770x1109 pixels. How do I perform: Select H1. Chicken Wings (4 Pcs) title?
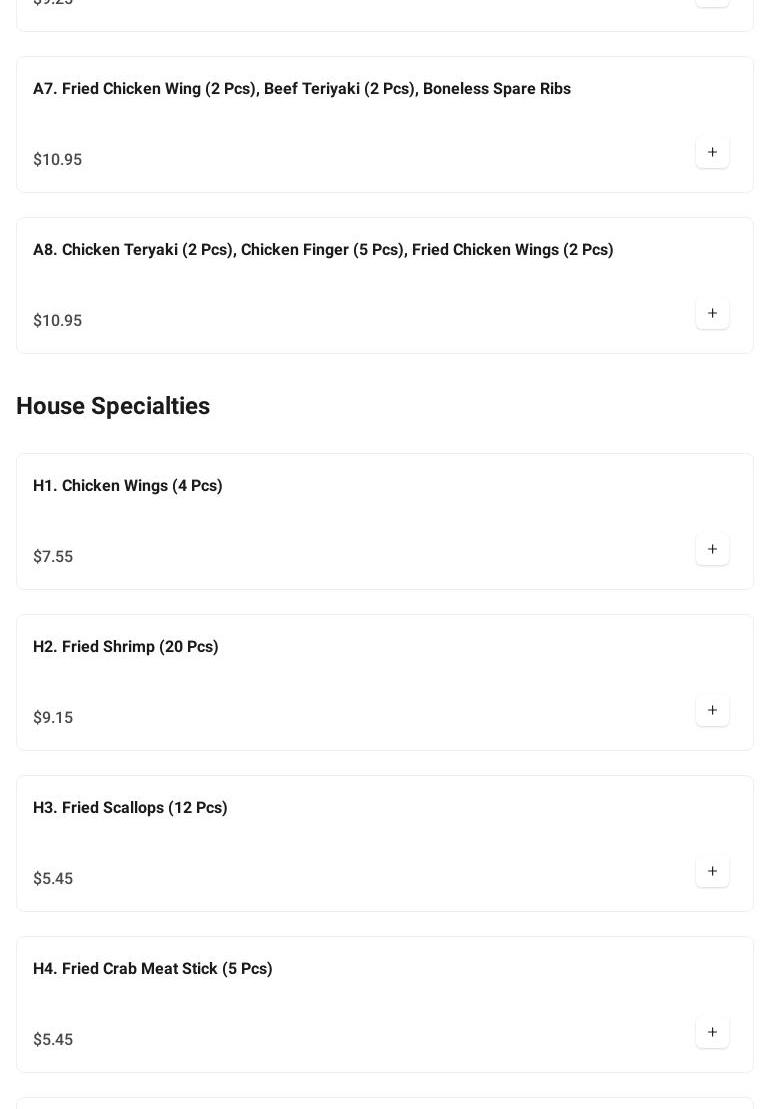127,486
